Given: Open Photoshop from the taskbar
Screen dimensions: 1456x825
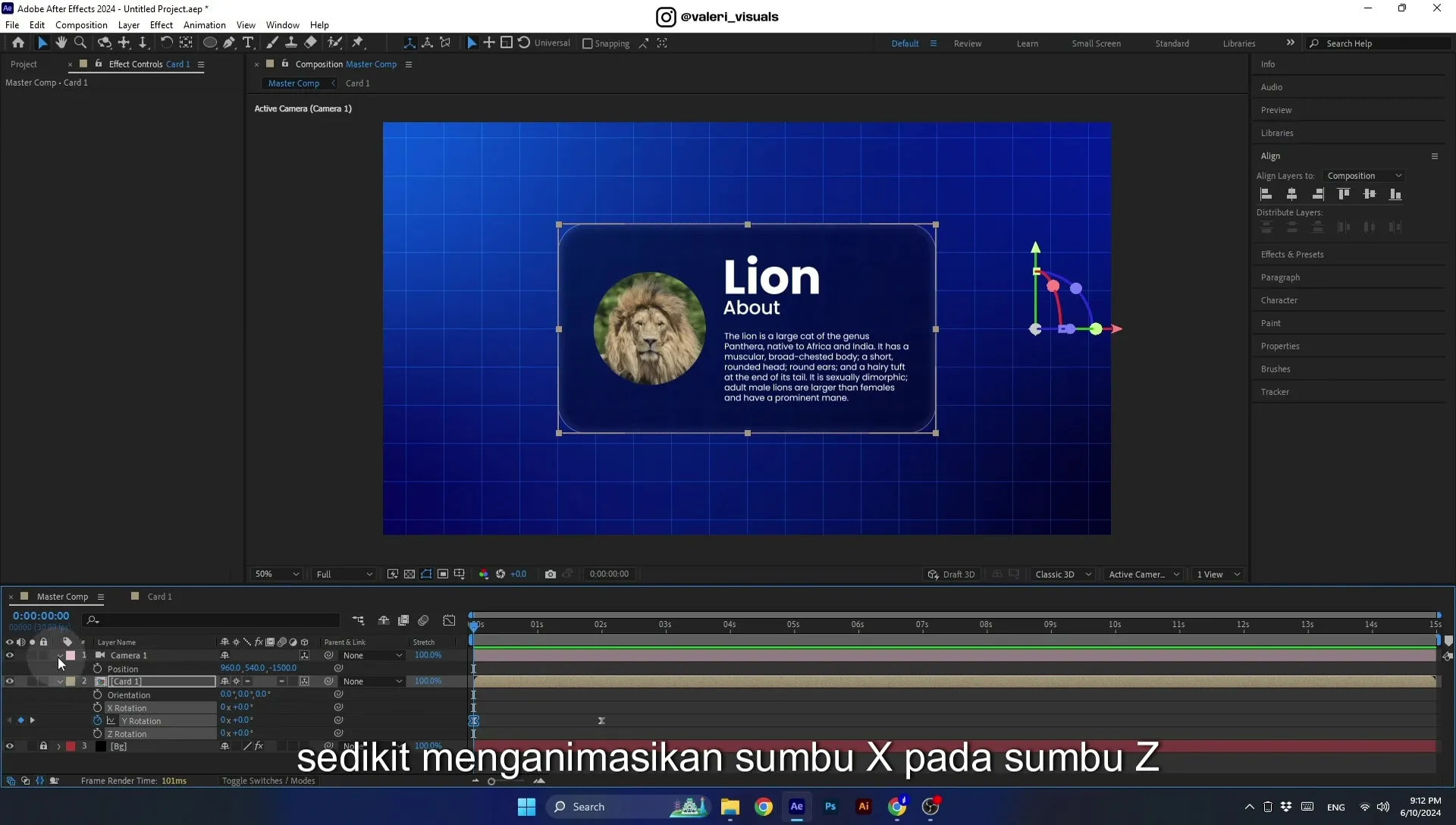Looking at the screenshot, I should [x=830, y=807].
